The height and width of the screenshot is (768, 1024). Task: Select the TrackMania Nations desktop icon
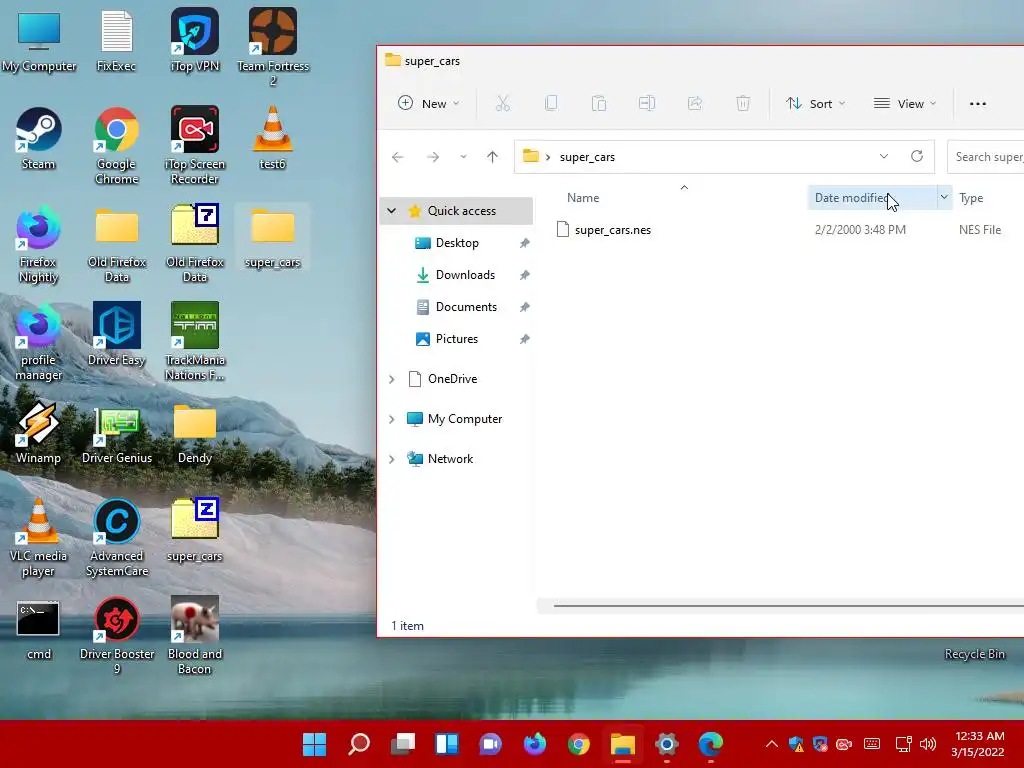tap(195, 342)
